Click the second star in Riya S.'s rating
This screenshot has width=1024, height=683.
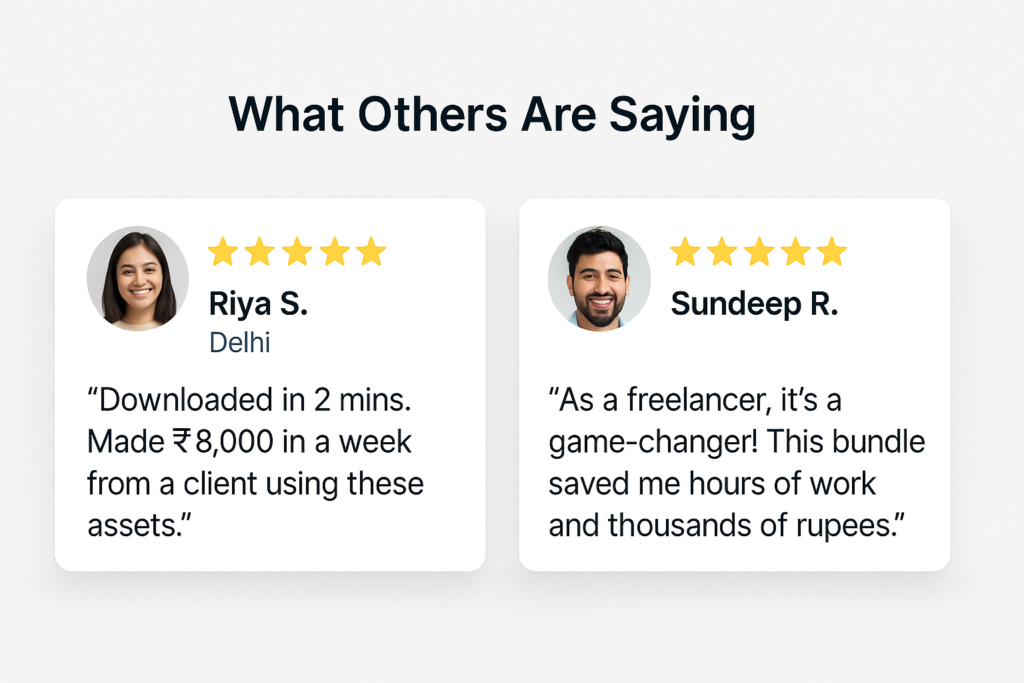260,252
